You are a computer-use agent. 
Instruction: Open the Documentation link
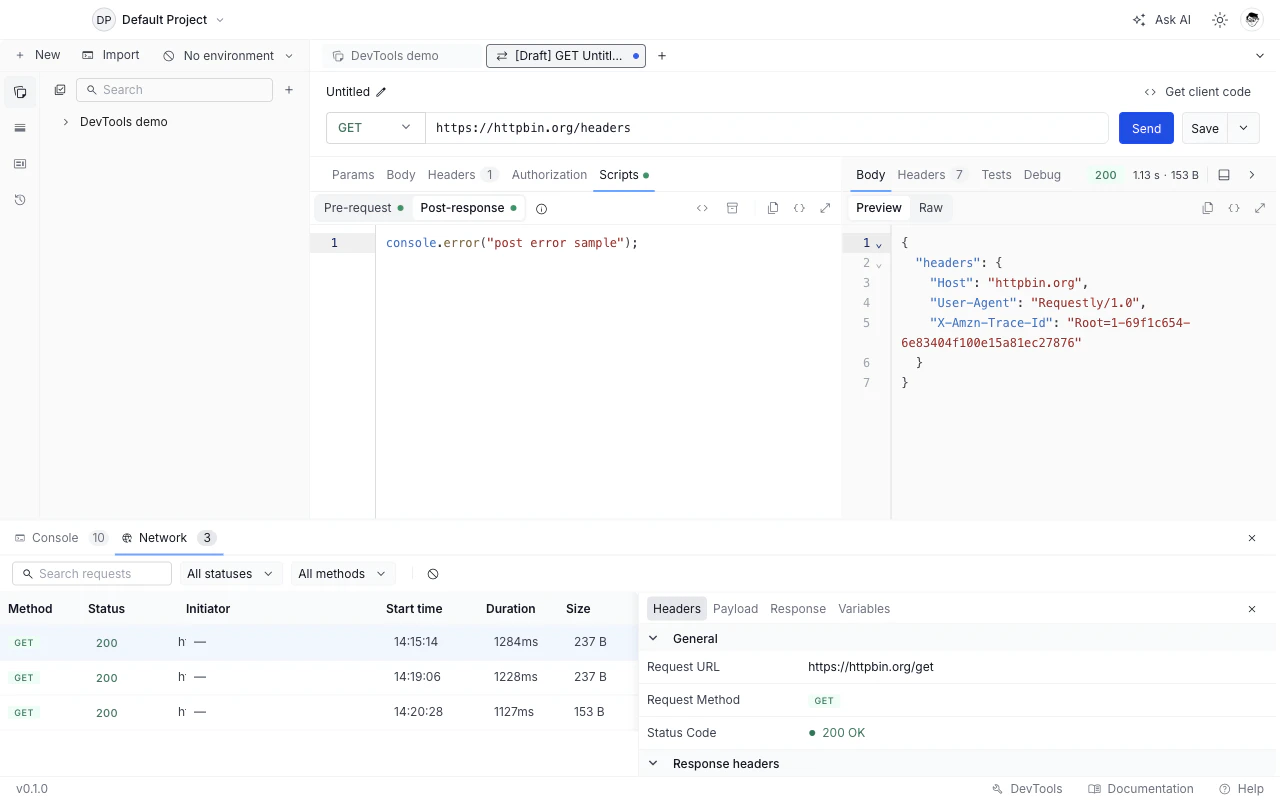tap(1141, 789)
